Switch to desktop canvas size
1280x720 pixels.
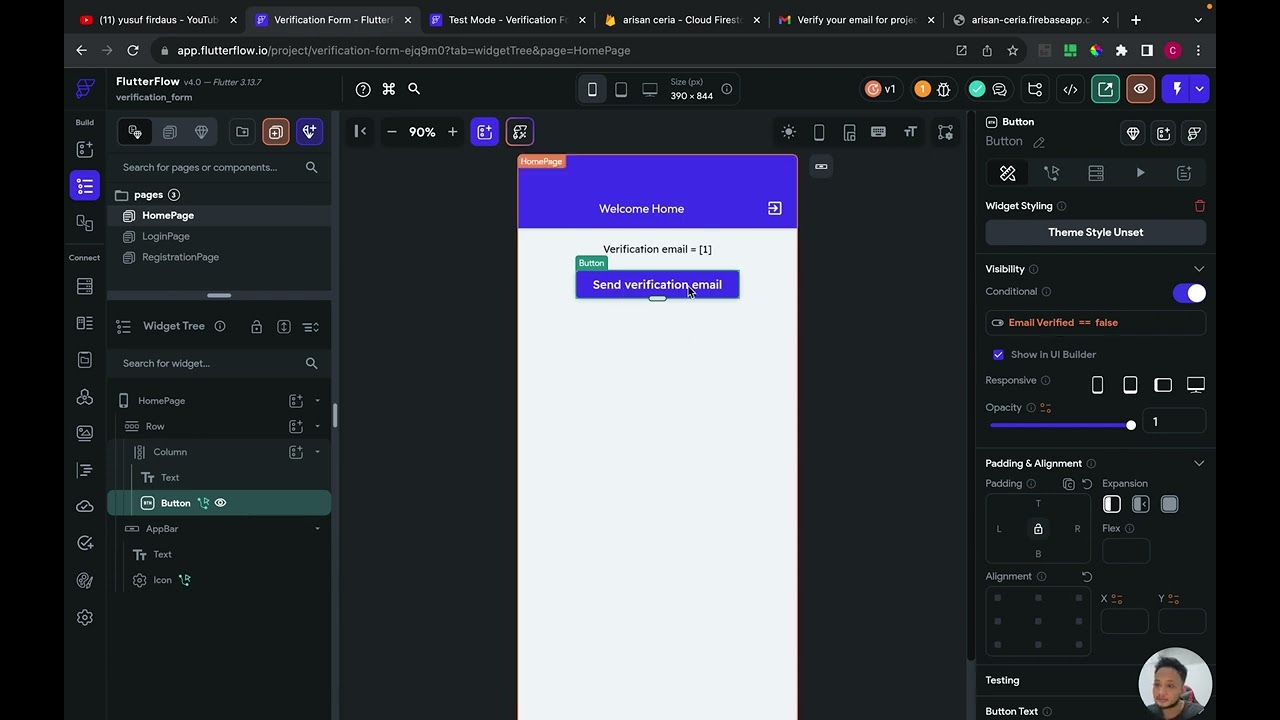[650, 90]
